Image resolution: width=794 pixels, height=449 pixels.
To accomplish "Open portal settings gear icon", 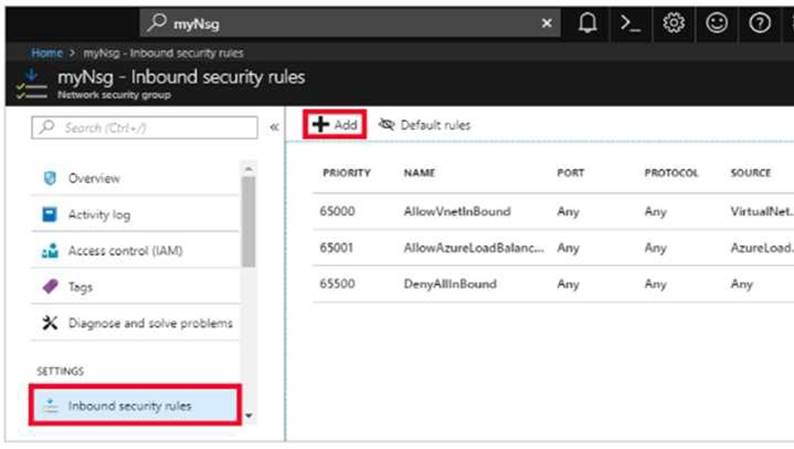I will [x=673, y=23].
